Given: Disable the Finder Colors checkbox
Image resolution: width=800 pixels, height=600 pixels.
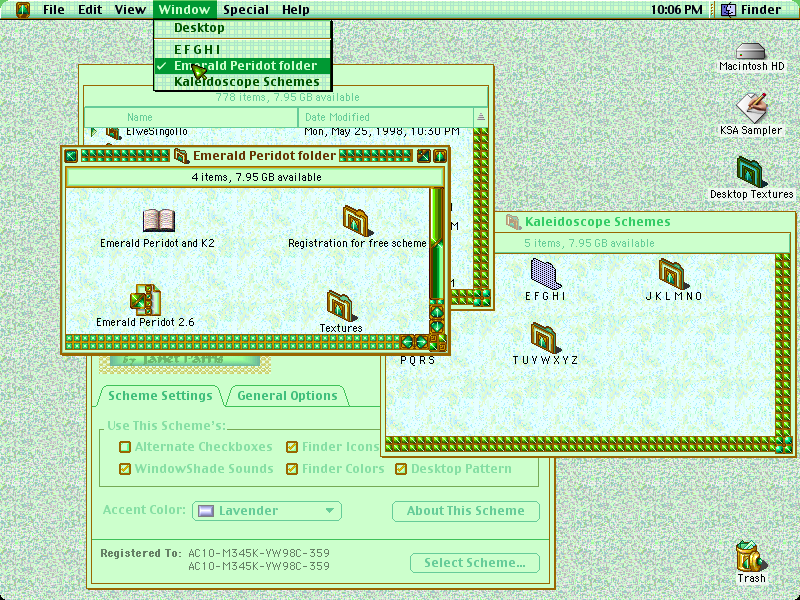Looking at the screenshot, I should point(292,468).
